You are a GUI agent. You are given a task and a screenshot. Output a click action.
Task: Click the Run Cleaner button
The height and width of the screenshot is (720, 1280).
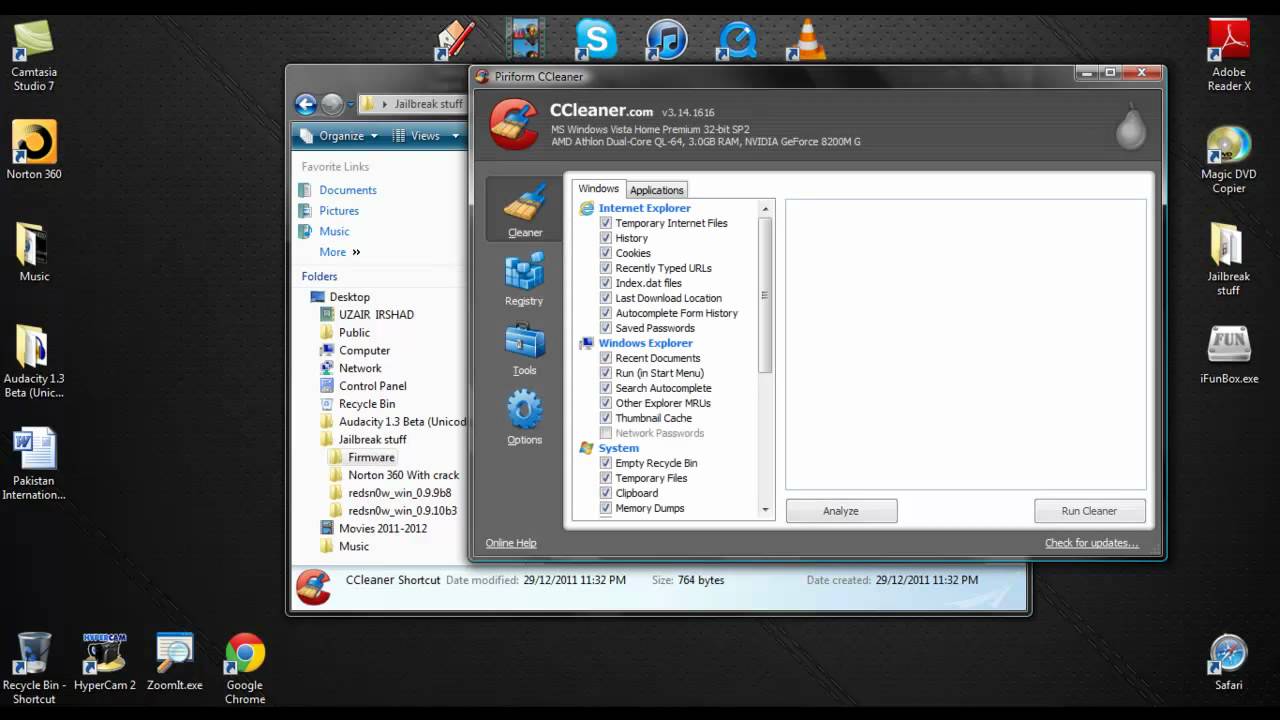coord(1089,511)
